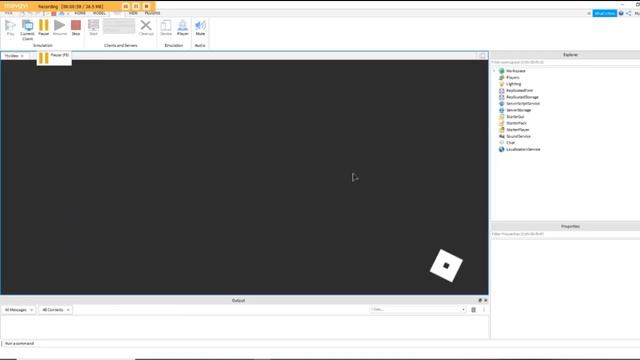This screenshot has height=360, width=640.
Task: Open the PLUGINS ribbon tab
Action: (152, 13)
